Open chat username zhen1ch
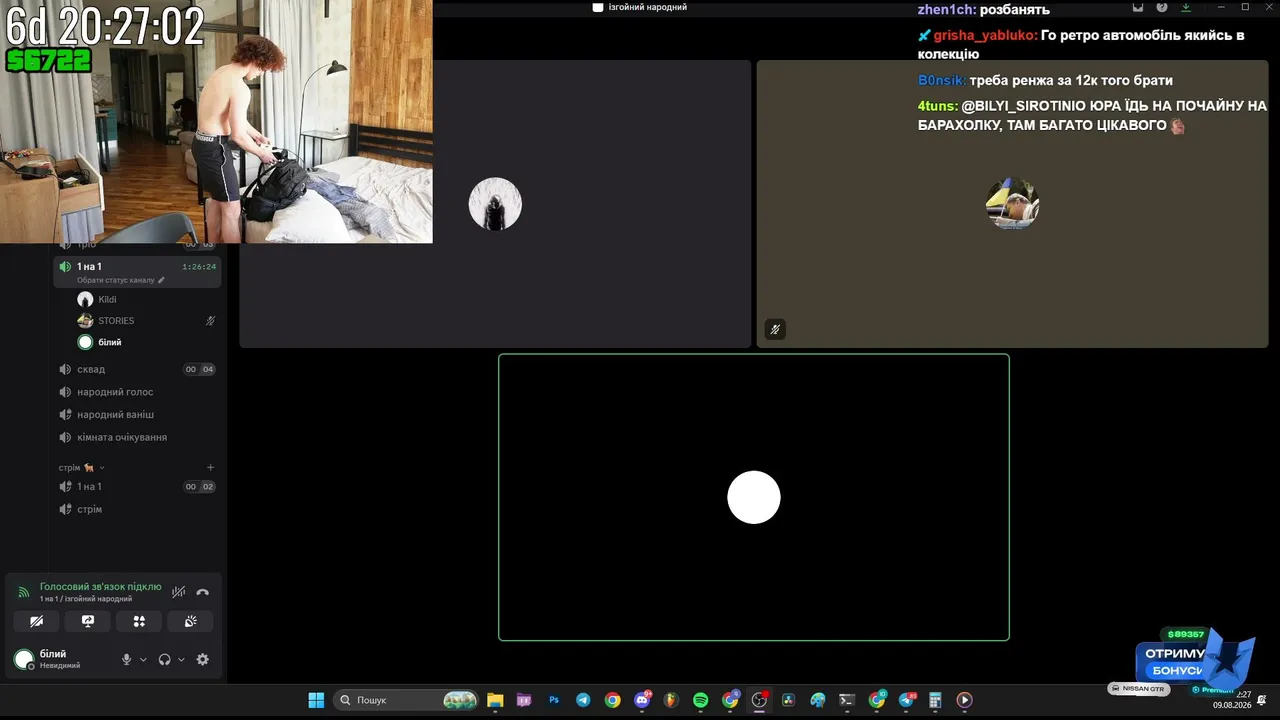The width and height of the screenshot is (1280, 720). 947,10
